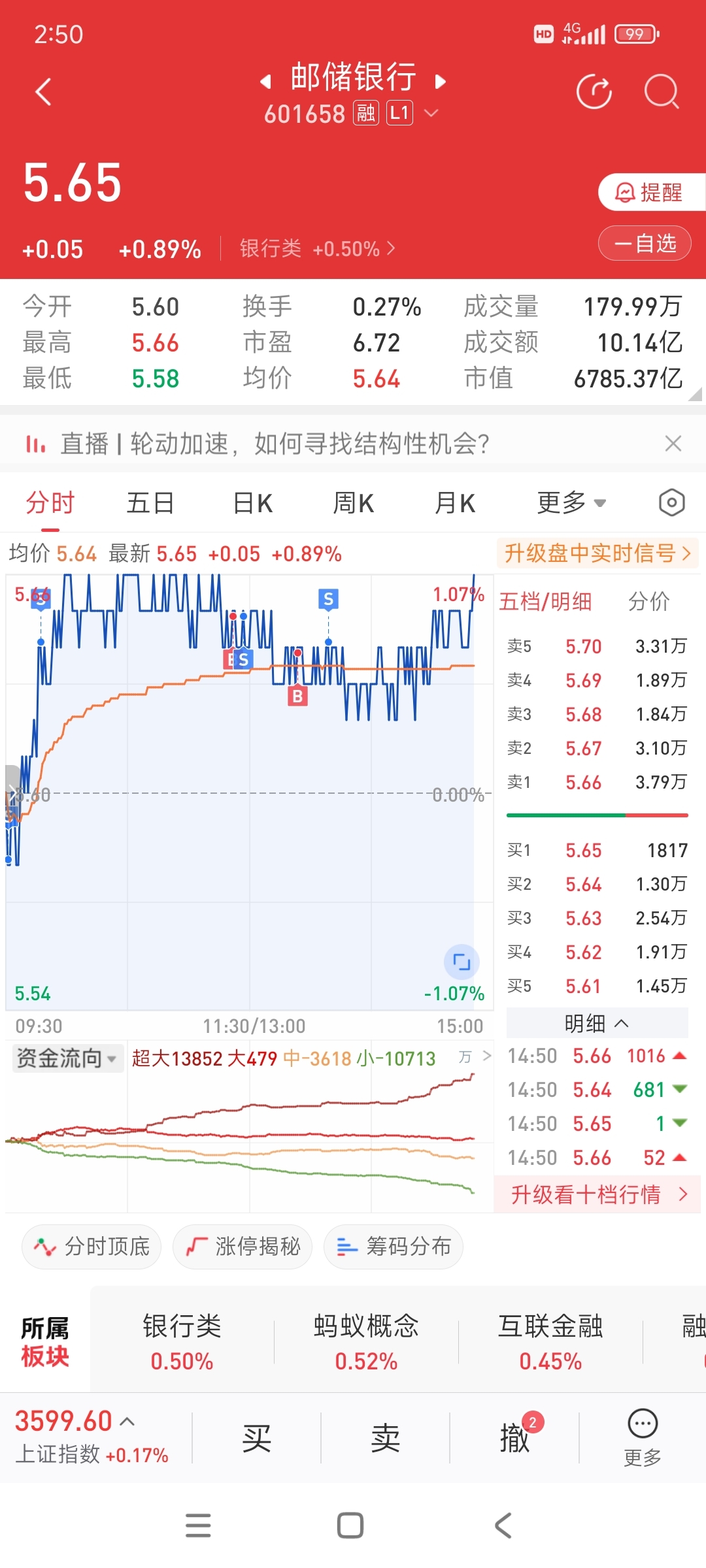The width and height of the screenshot is (706, 1568).
Task: Tap the refresh icon in the header
Action: click(594, 91)
